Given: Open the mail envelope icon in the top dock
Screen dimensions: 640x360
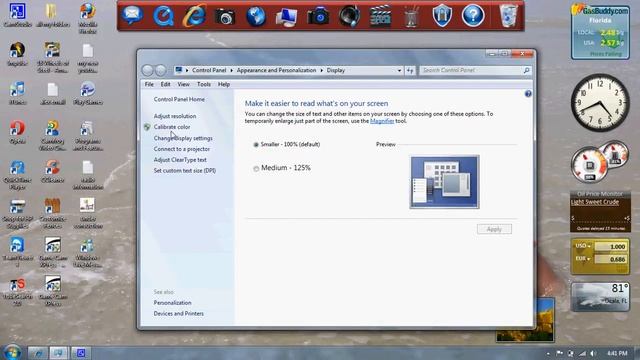Looking at the screenshot, I should click(x=132, y=16).
